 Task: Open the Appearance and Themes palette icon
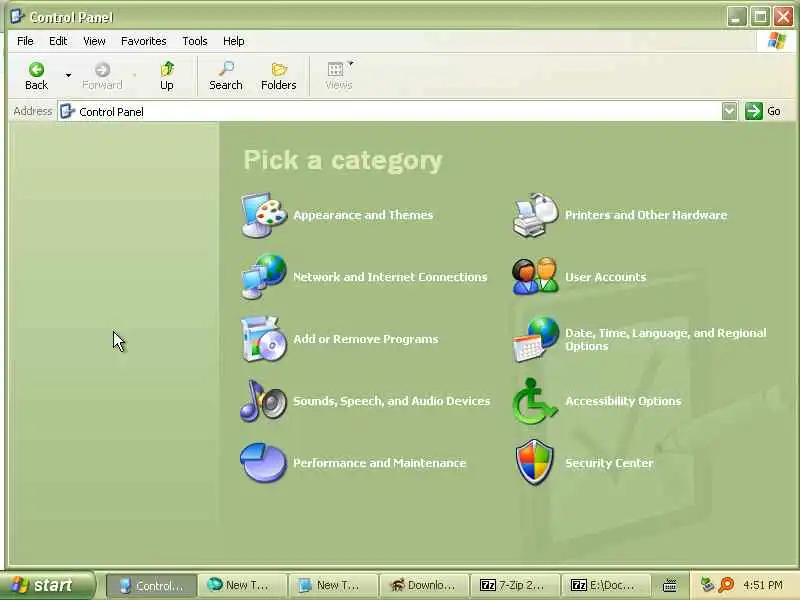pos(263,215)
